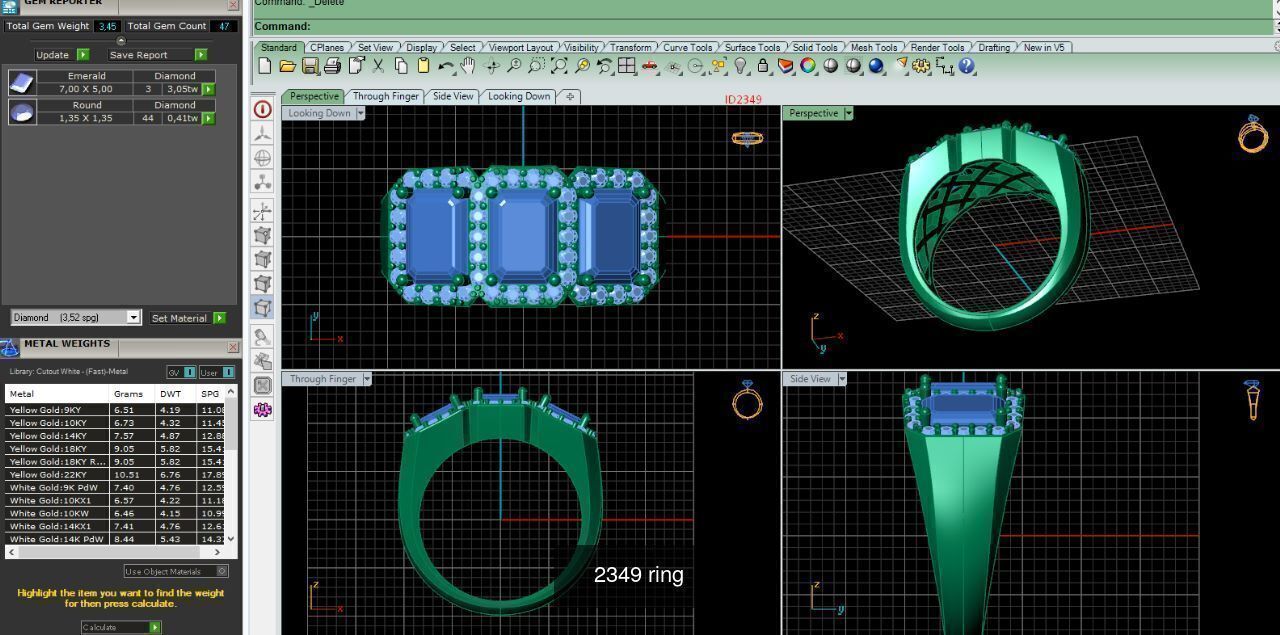1280x635 pixels.
Task: Click the pink gear icon in side toolbar
Action: 262,409
